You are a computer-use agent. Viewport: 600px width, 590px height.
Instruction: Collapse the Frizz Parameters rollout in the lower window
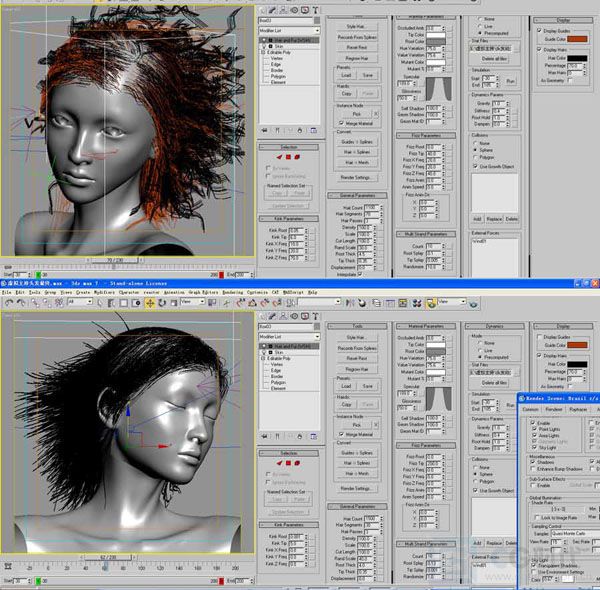click(426, 445)
